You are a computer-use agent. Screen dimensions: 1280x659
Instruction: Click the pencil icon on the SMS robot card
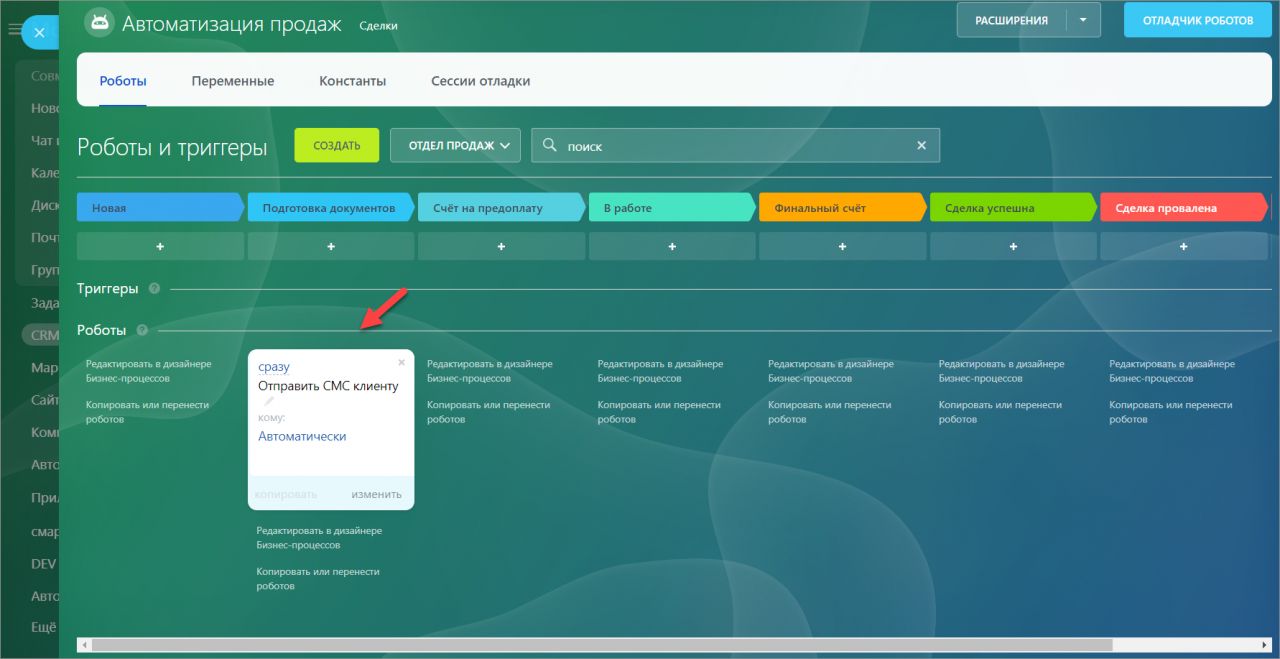tap(268, 401)
